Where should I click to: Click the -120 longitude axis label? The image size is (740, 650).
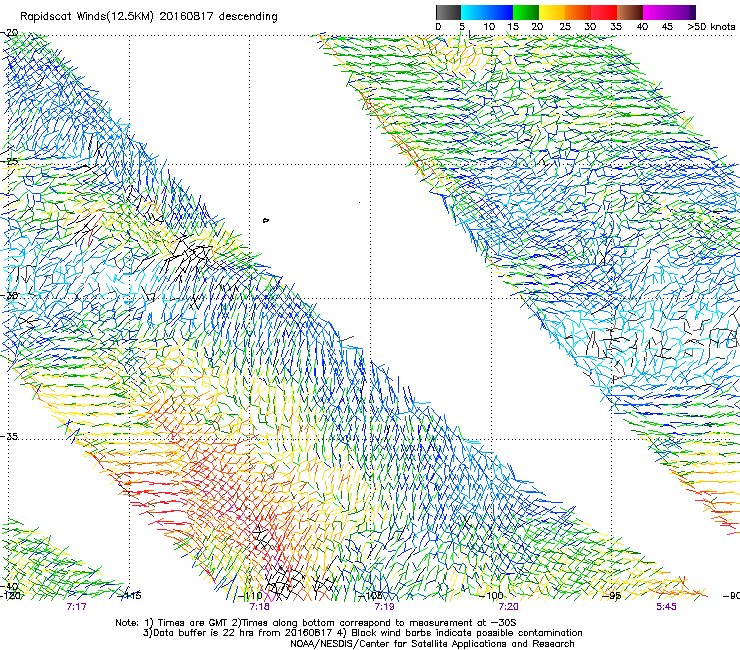click(10, 595)
